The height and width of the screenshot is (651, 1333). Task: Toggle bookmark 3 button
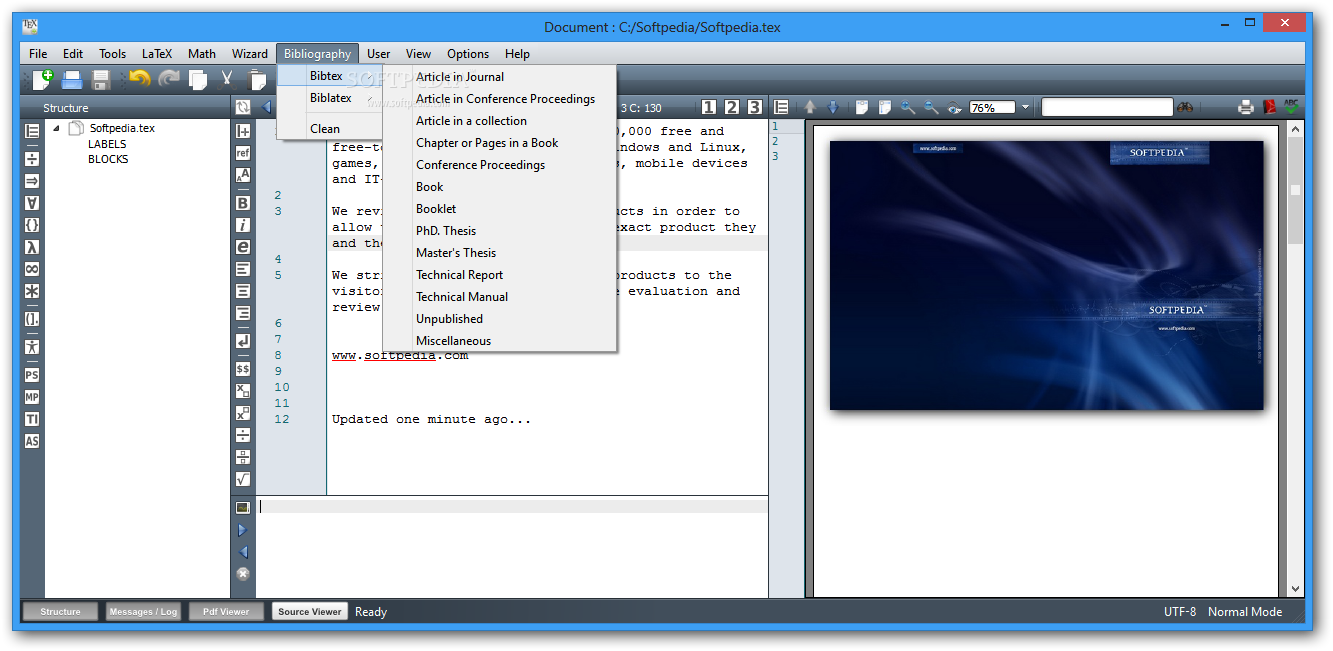(x=755, y=107)
